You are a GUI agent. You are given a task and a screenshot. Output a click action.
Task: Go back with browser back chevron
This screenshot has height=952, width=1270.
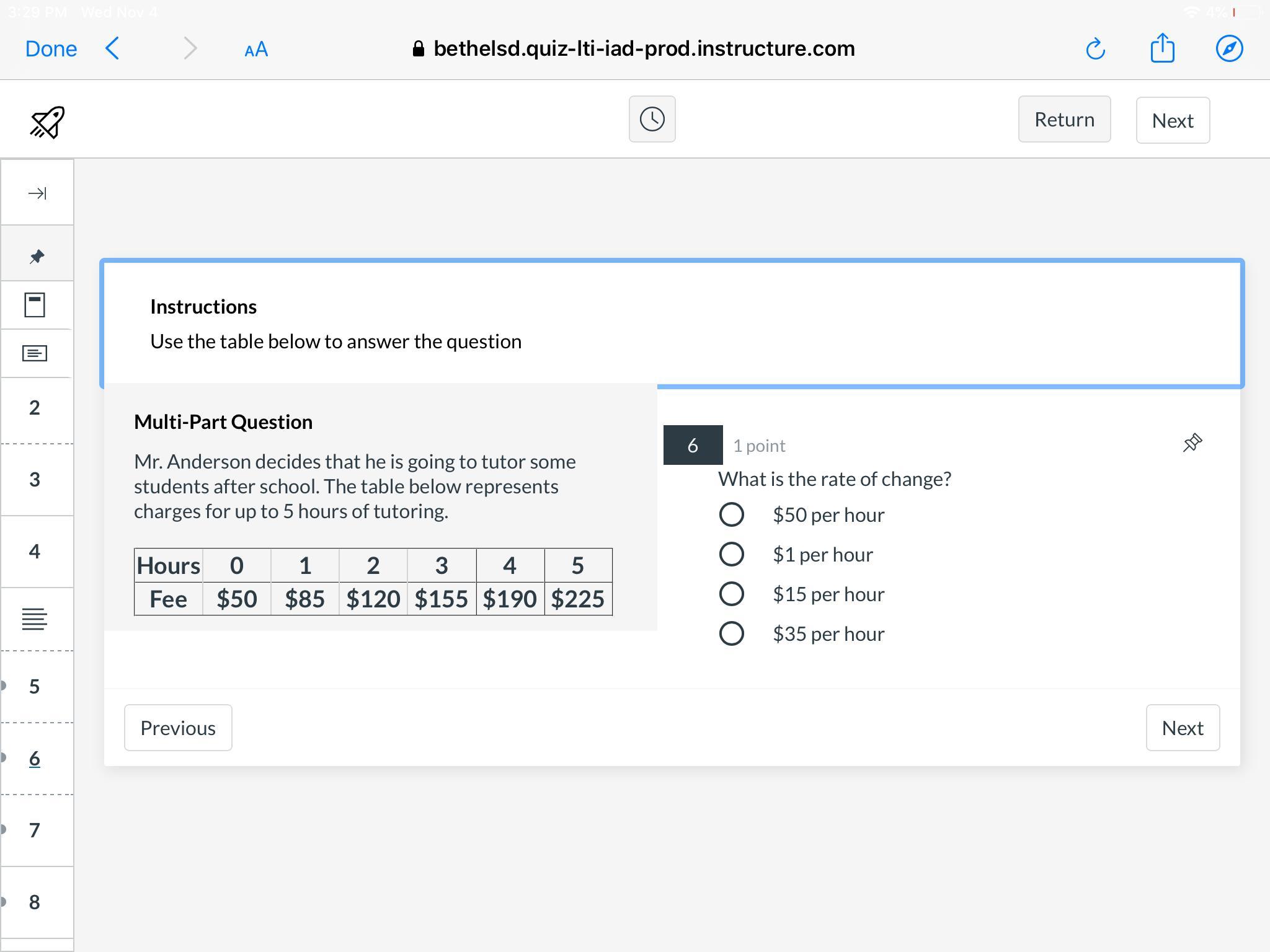coord(113,48)
